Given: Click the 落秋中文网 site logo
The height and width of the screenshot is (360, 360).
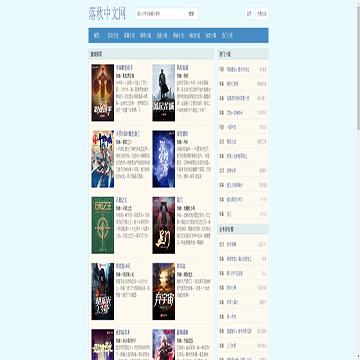Looking at the screenshot, I should (x=107, y=14).
